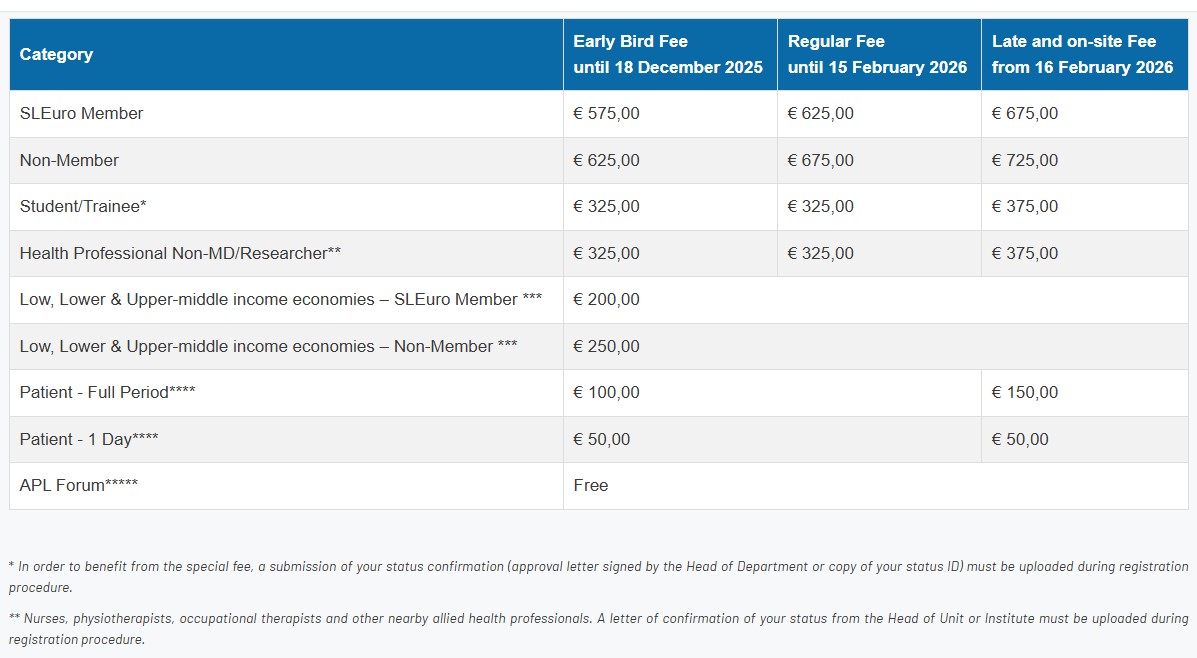Click the Free APL Forum fee cell
This screenshot has height=658, width=1197.
pos(590,486)
